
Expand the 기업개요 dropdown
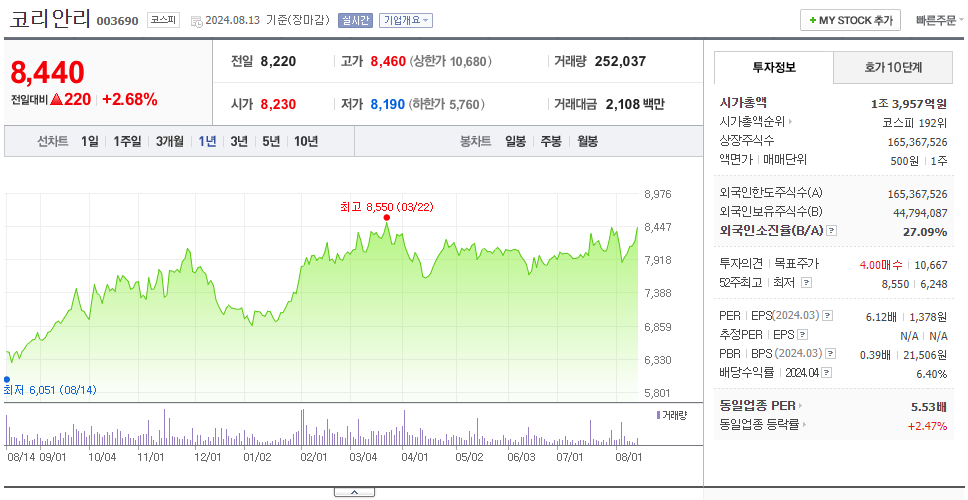point(406,20)
